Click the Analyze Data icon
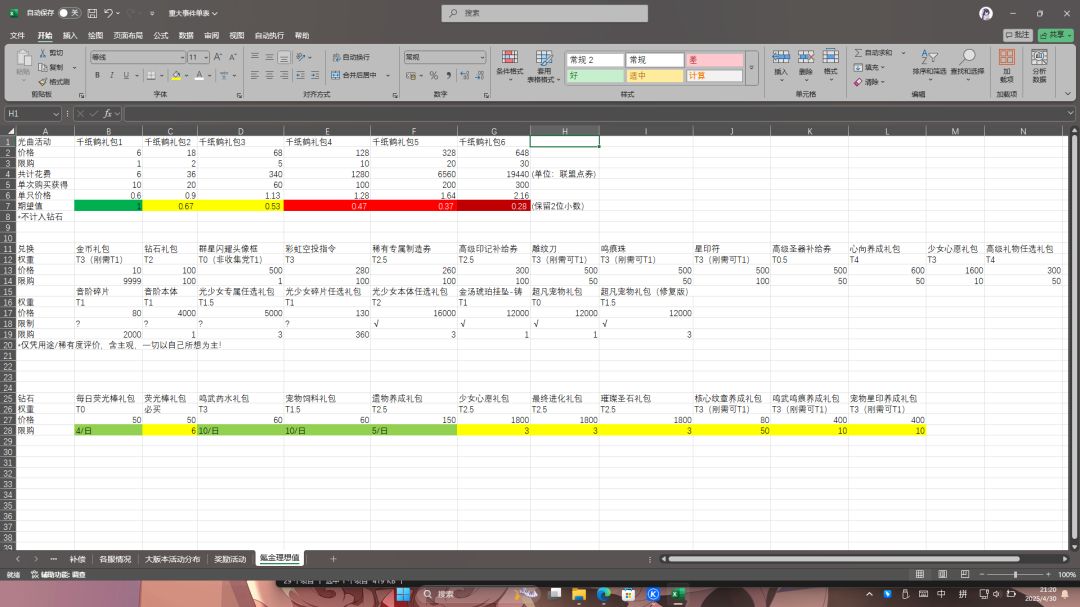 tap(1039, 66)
